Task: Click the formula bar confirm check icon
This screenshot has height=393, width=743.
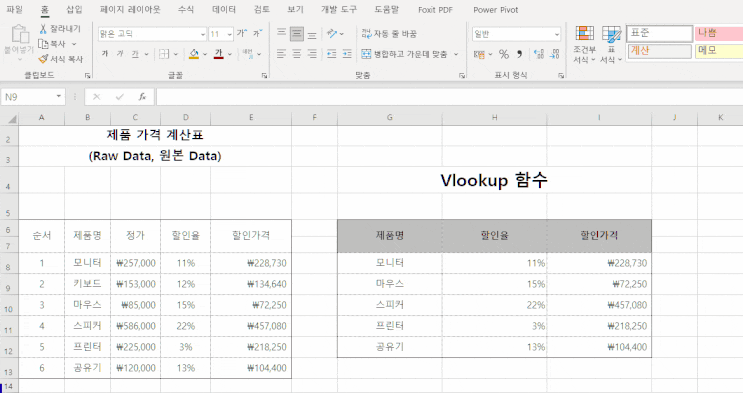Action: tap(119, 97)
